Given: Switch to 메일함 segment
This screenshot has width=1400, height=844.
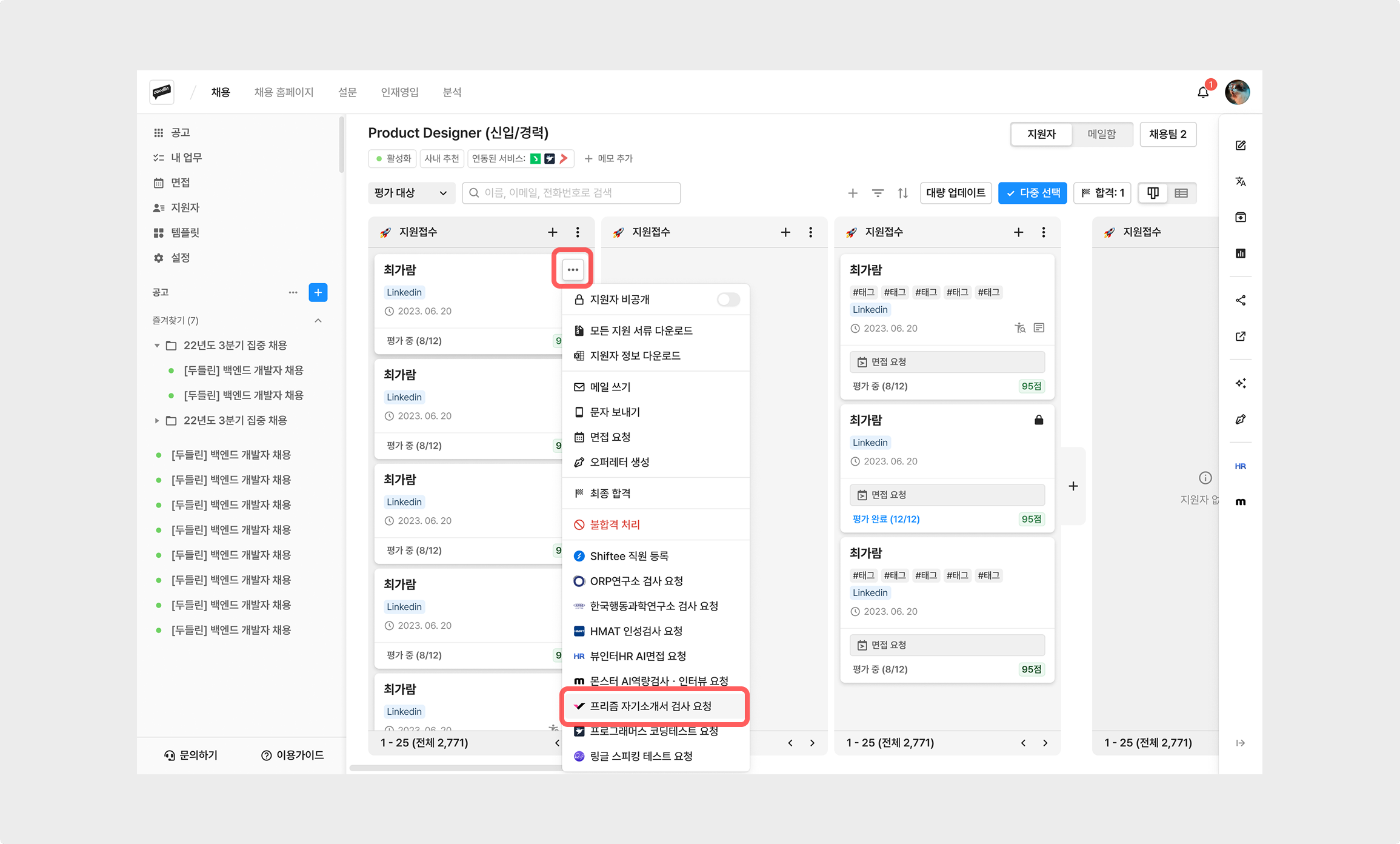Looking at the screenshot, I should pyautogui.click(x=1101, y=134).
